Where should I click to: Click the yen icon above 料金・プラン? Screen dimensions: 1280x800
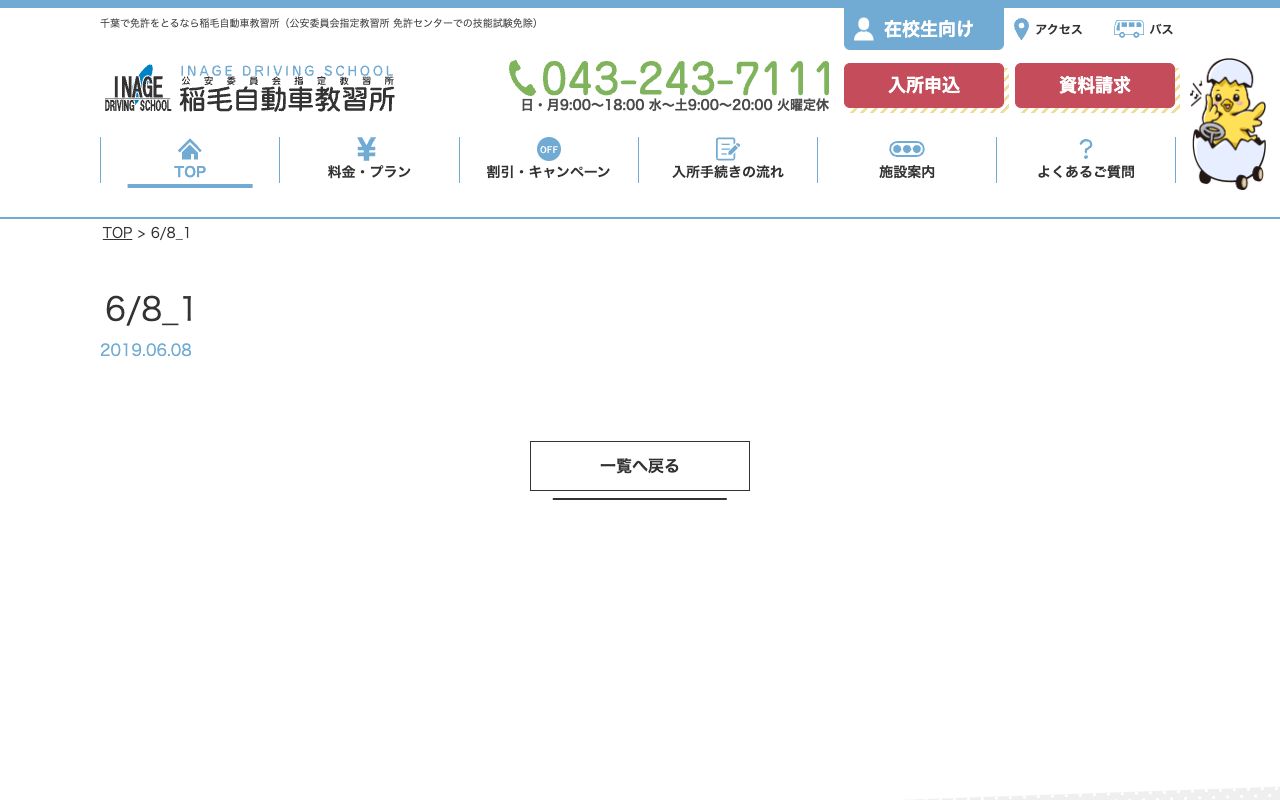coord(366,148)
